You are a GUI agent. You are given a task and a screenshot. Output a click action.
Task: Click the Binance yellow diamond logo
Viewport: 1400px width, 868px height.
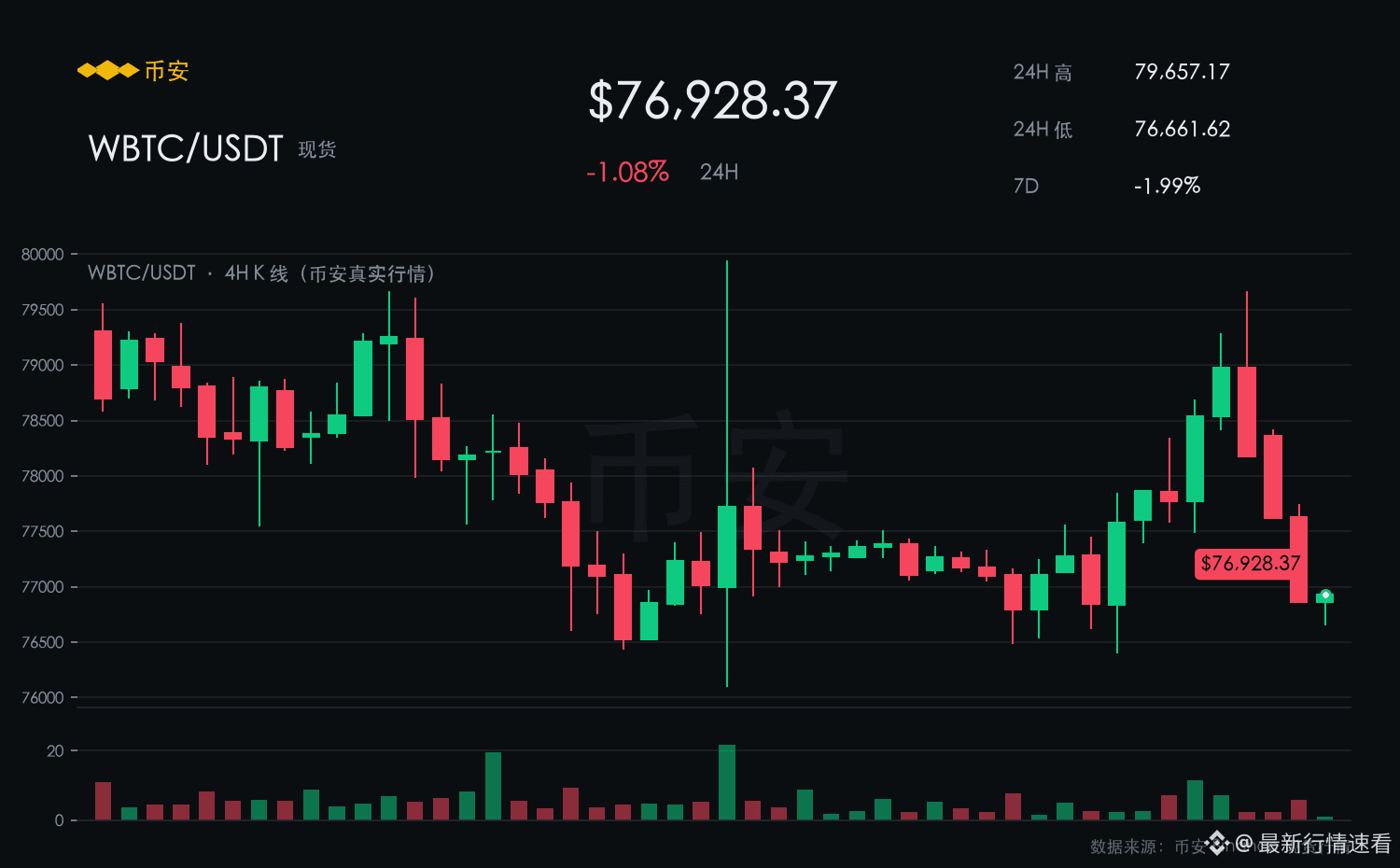[107, 71]
